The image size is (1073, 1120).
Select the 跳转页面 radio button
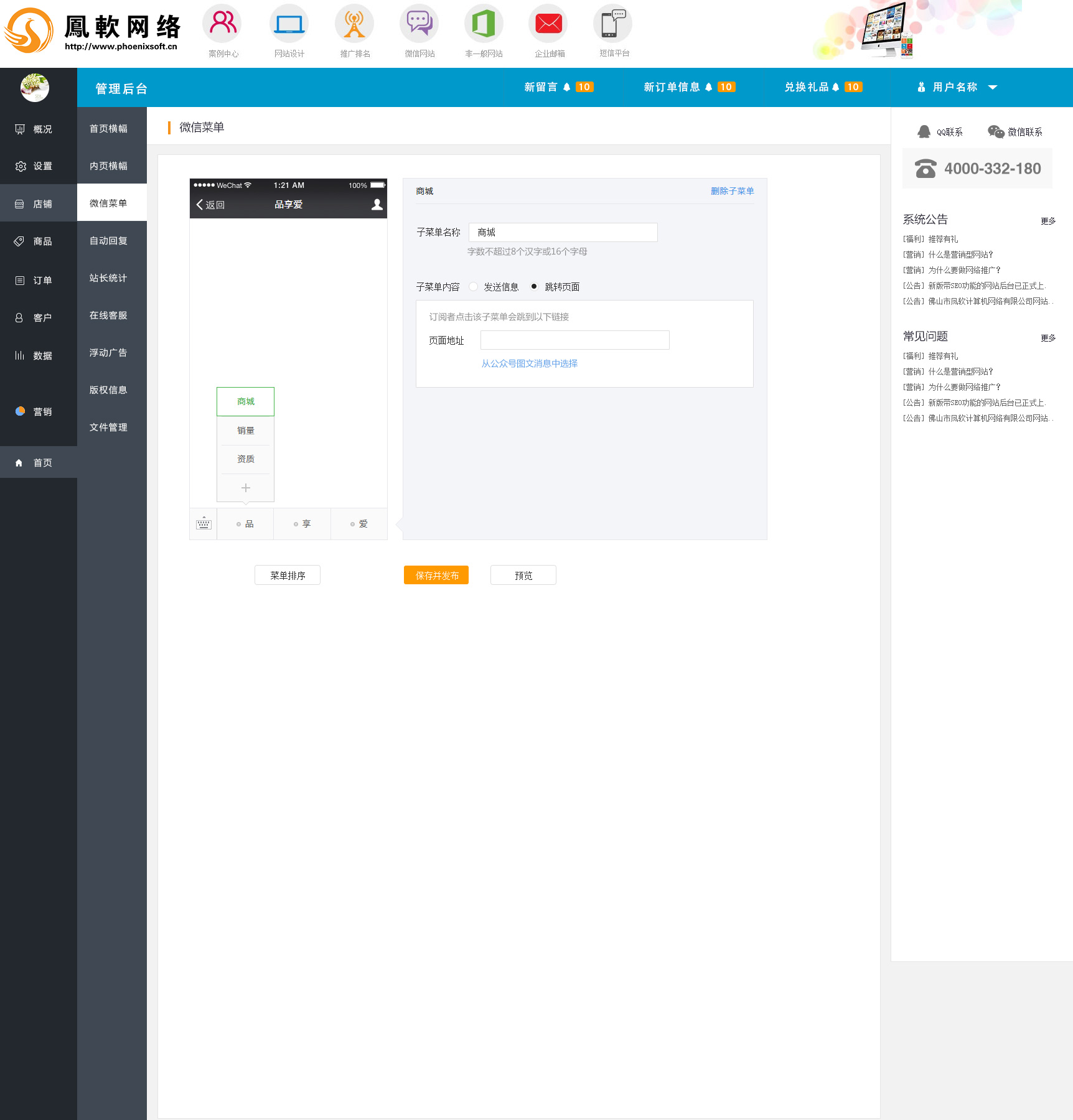click(x=534, y=287)
